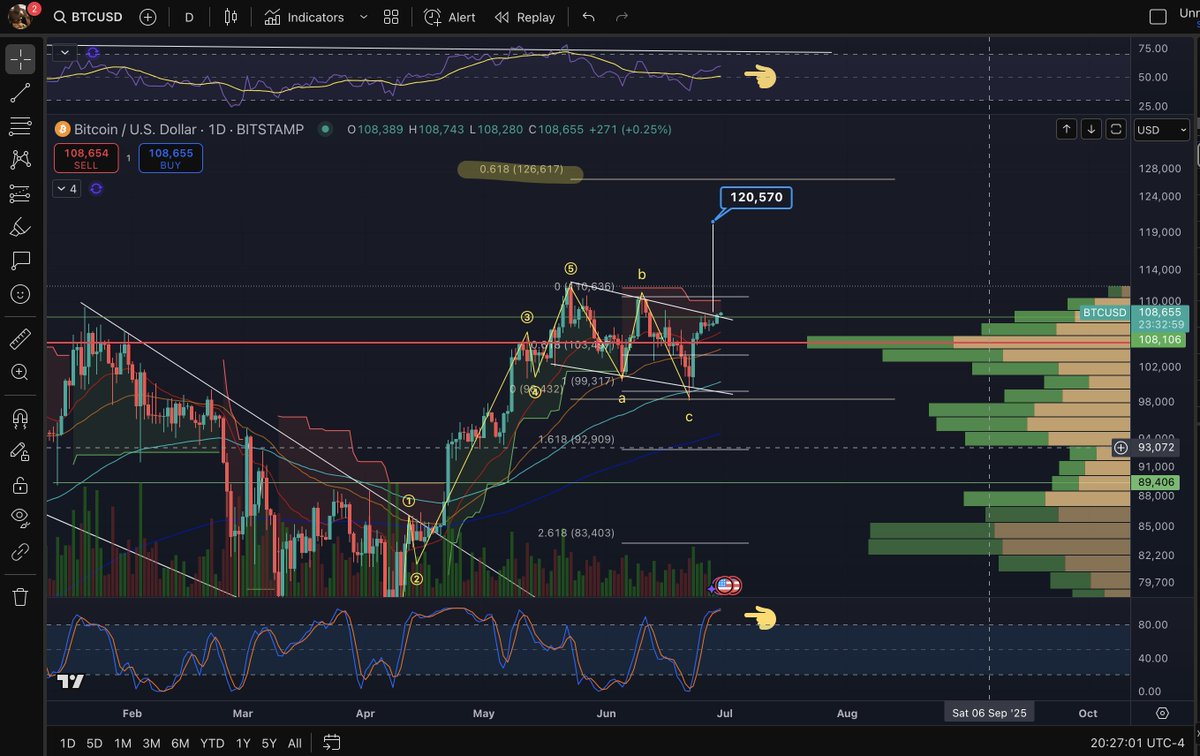This screenshot has width=1200, height=756.
Task: Select the trend line drawing tool
Action: 20,93
